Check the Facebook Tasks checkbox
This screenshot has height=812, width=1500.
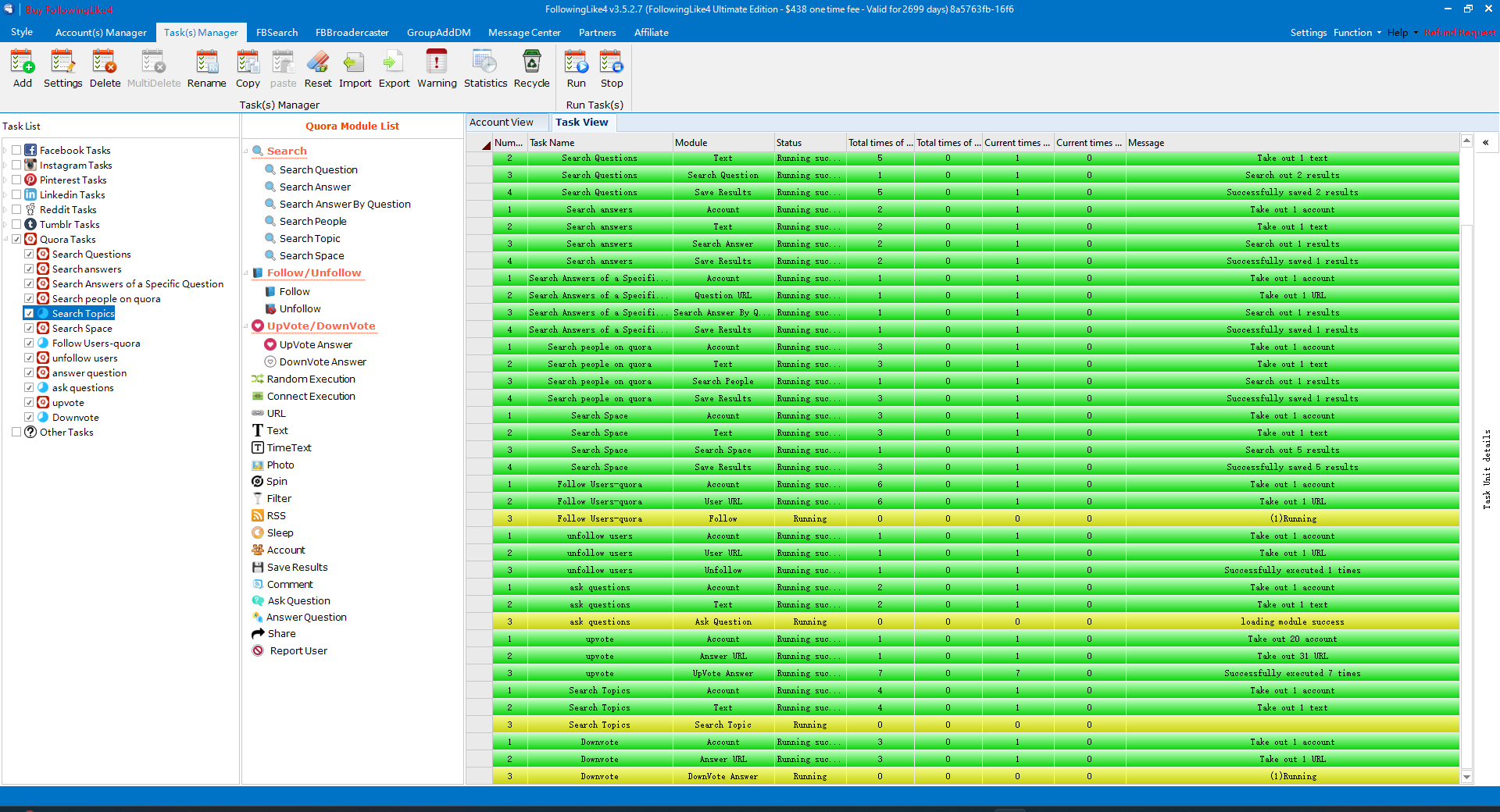16,150
